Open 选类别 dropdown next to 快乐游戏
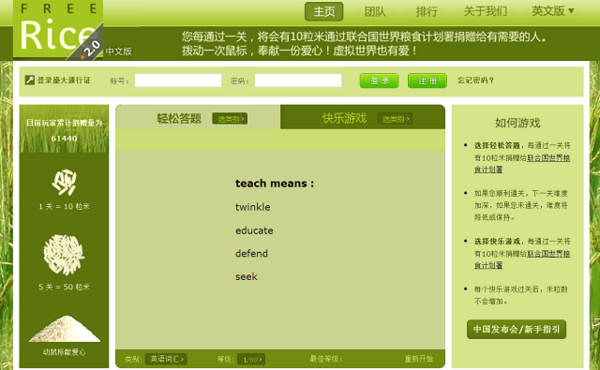 click(x=395, y=119)
